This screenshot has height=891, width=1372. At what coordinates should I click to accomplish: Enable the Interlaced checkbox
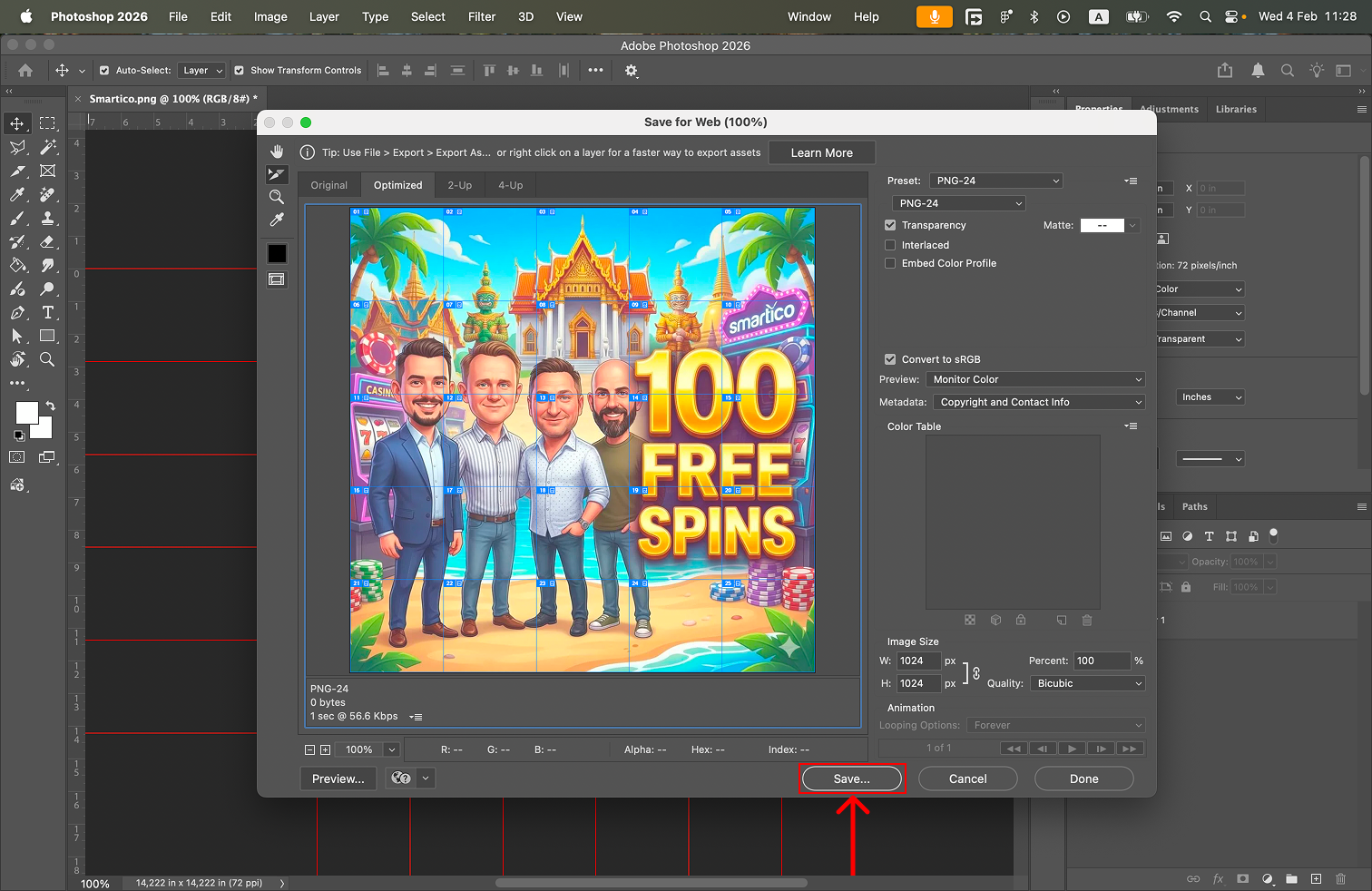tap(890, 245)
